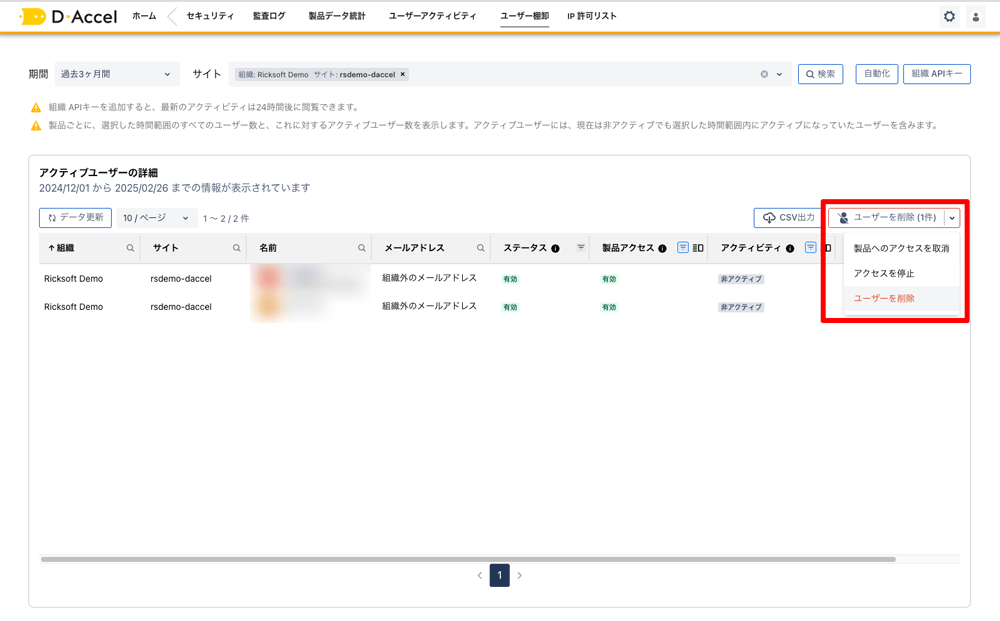This screenshot has width=1000, height=621.
Task: Click info icon next to ステータス
Action: click(555, 249)
